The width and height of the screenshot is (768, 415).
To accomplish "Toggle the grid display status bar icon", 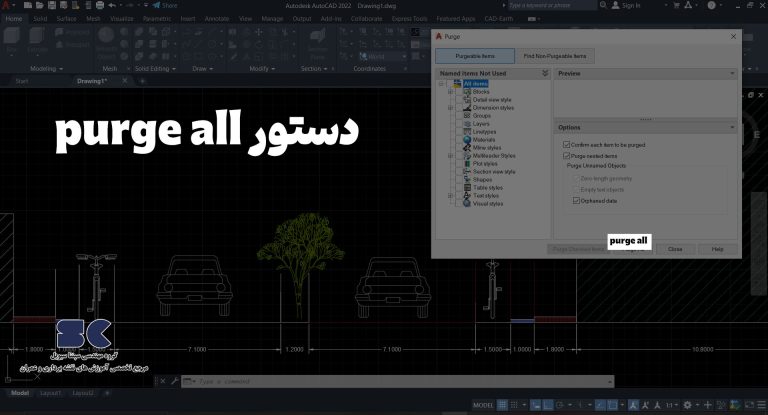I will click(x=502, y=405).
